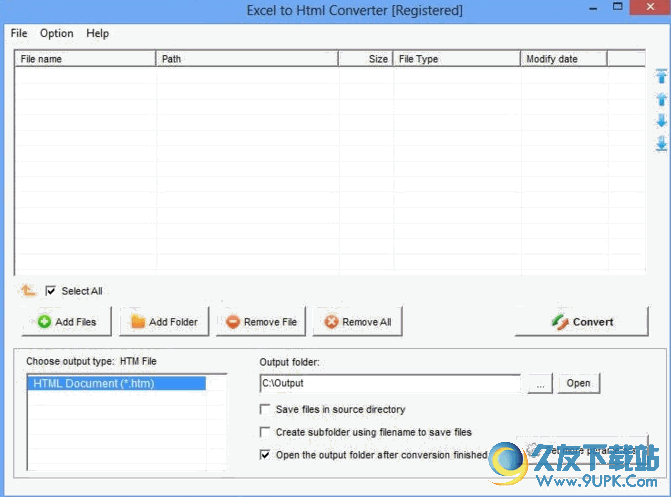Open the File menu
Screen dimensions: 671x497
click(x=19, y=33)
